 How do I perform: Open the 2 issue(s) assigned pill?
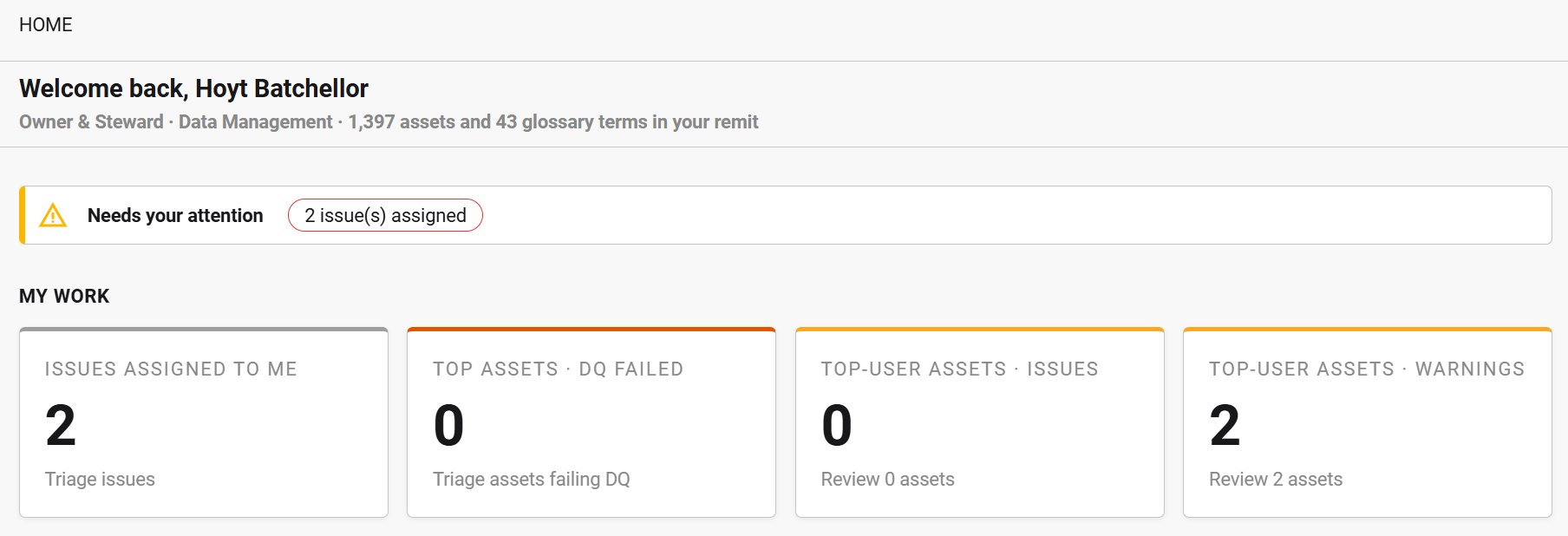(x=385, y=215)
